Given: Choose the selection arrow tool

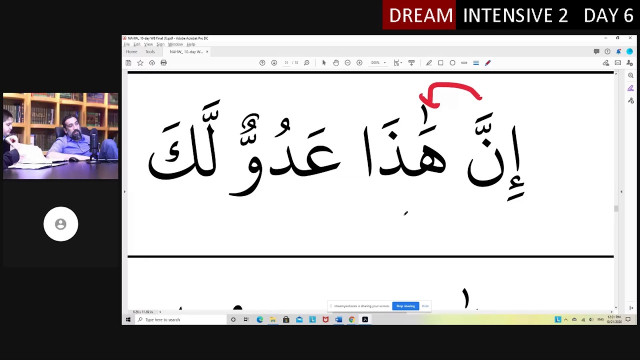Looking at the screenshot, I should 324,63.
